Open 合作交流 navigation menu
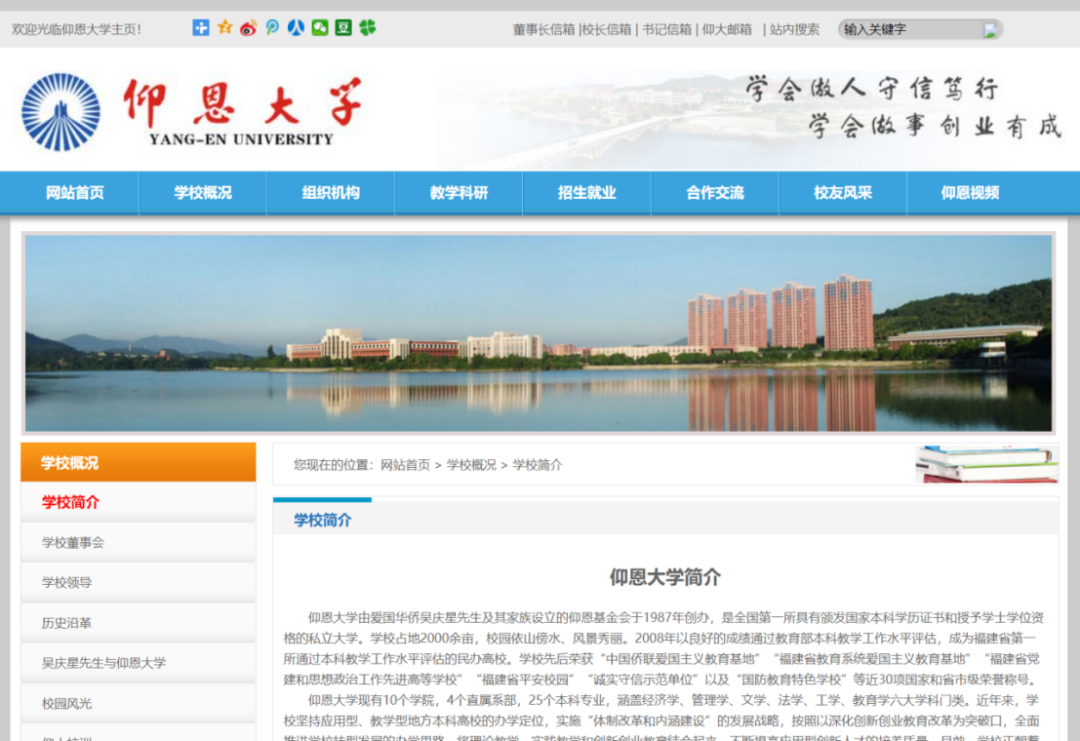 715,193
